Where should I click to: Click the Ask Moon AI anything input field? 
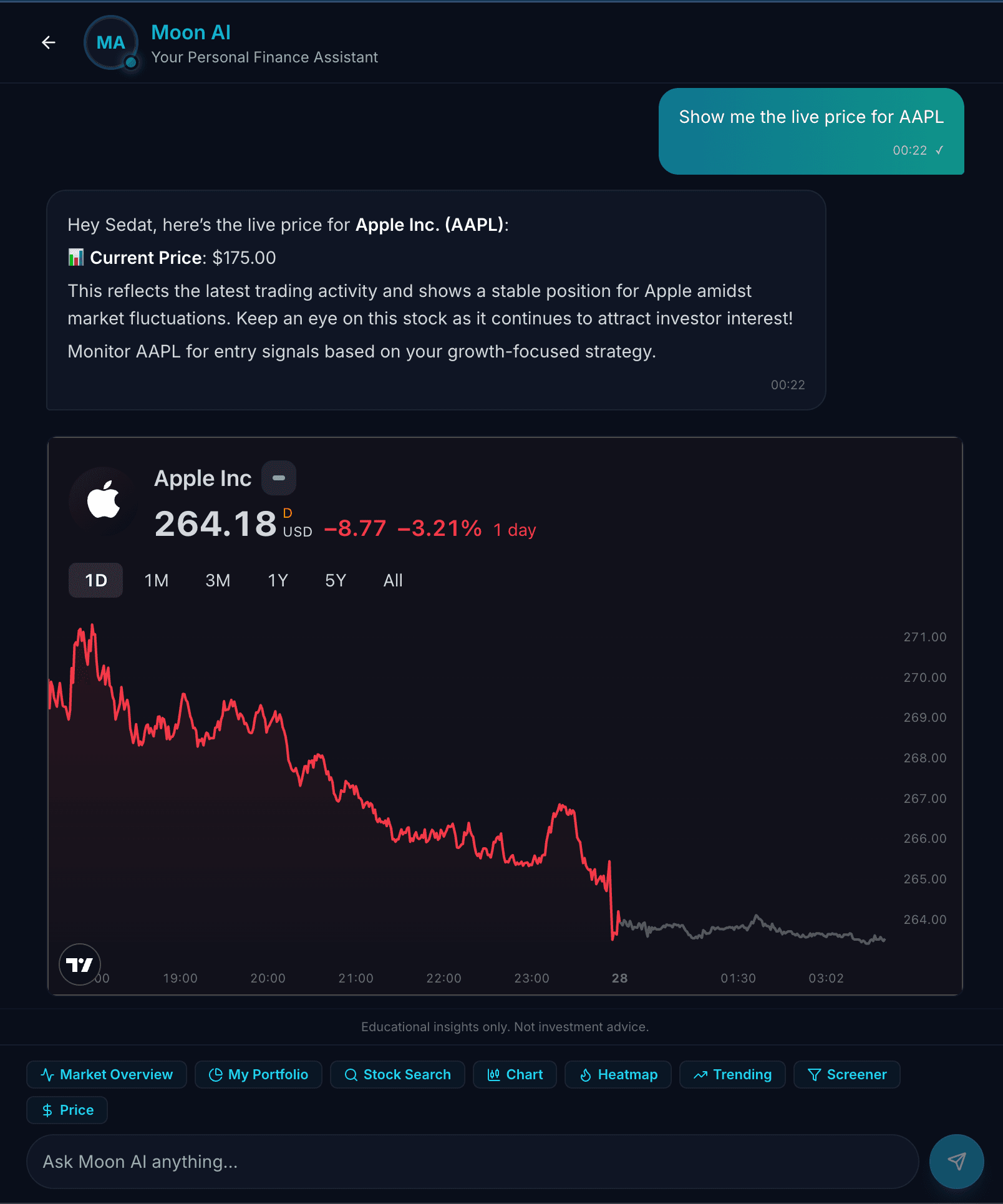(437, 1162)
